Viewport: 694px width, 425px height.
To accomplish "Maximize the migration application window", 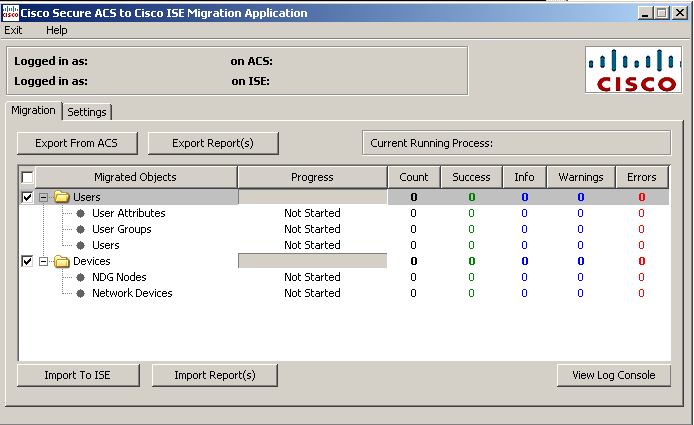I will [x=662, y=13].
